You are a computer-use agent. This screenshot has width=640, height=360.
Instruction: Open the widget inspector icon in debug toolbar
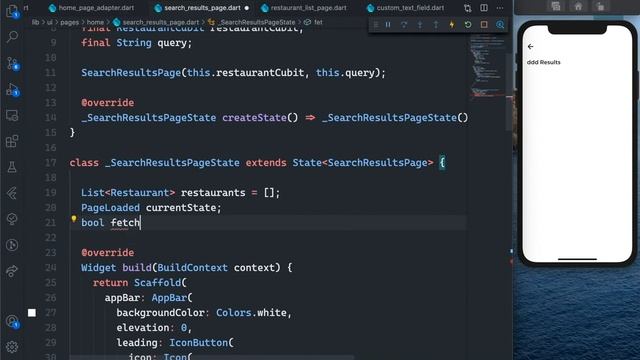point(500,25)
